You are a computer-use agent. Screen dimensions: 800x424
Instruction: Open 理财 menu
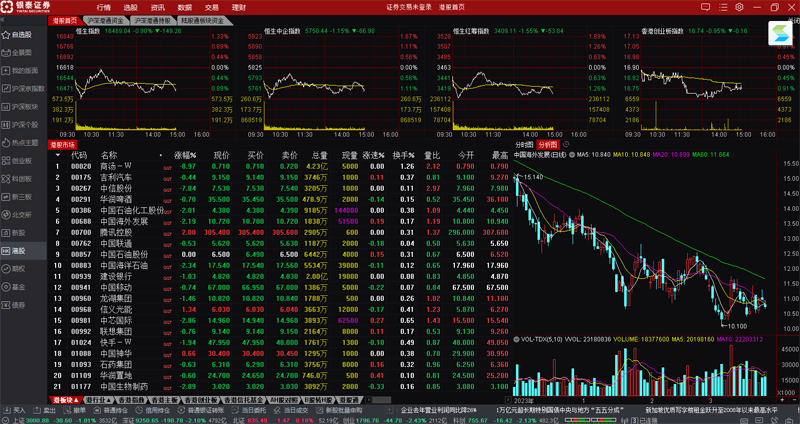pyautogui.click(x=239, y=8)
